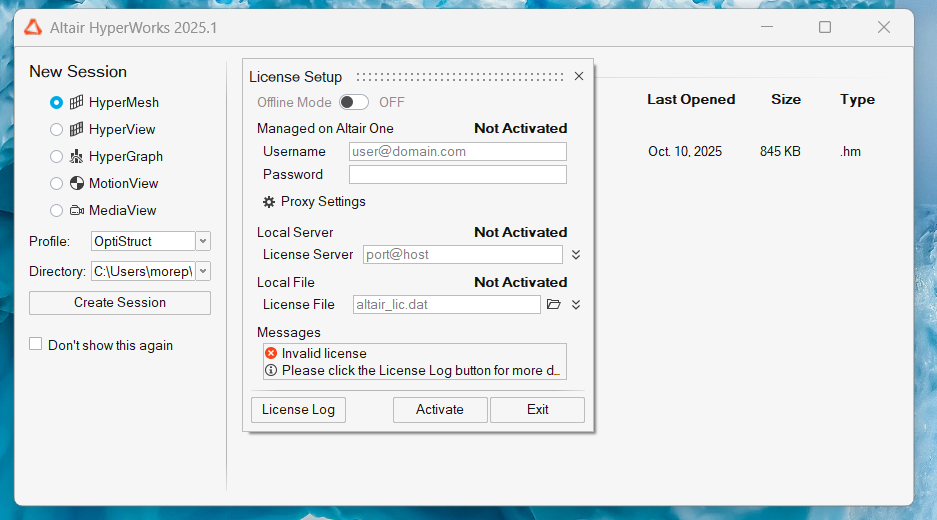
Task: Open Proxy Settings gear icon
Action: (x=269, y=202)
